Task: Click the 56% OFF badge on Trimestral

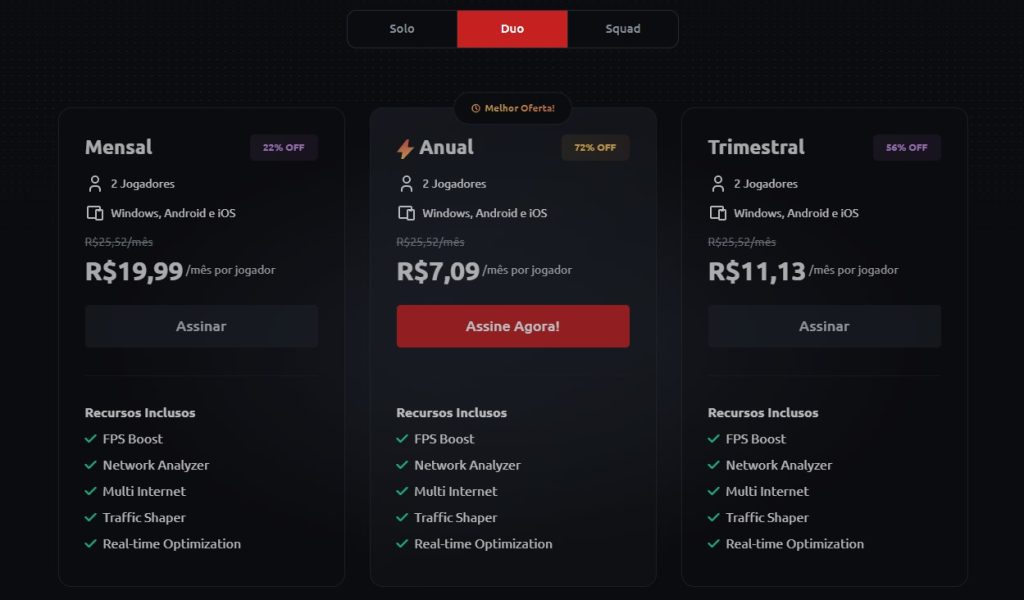Action: 907,148
